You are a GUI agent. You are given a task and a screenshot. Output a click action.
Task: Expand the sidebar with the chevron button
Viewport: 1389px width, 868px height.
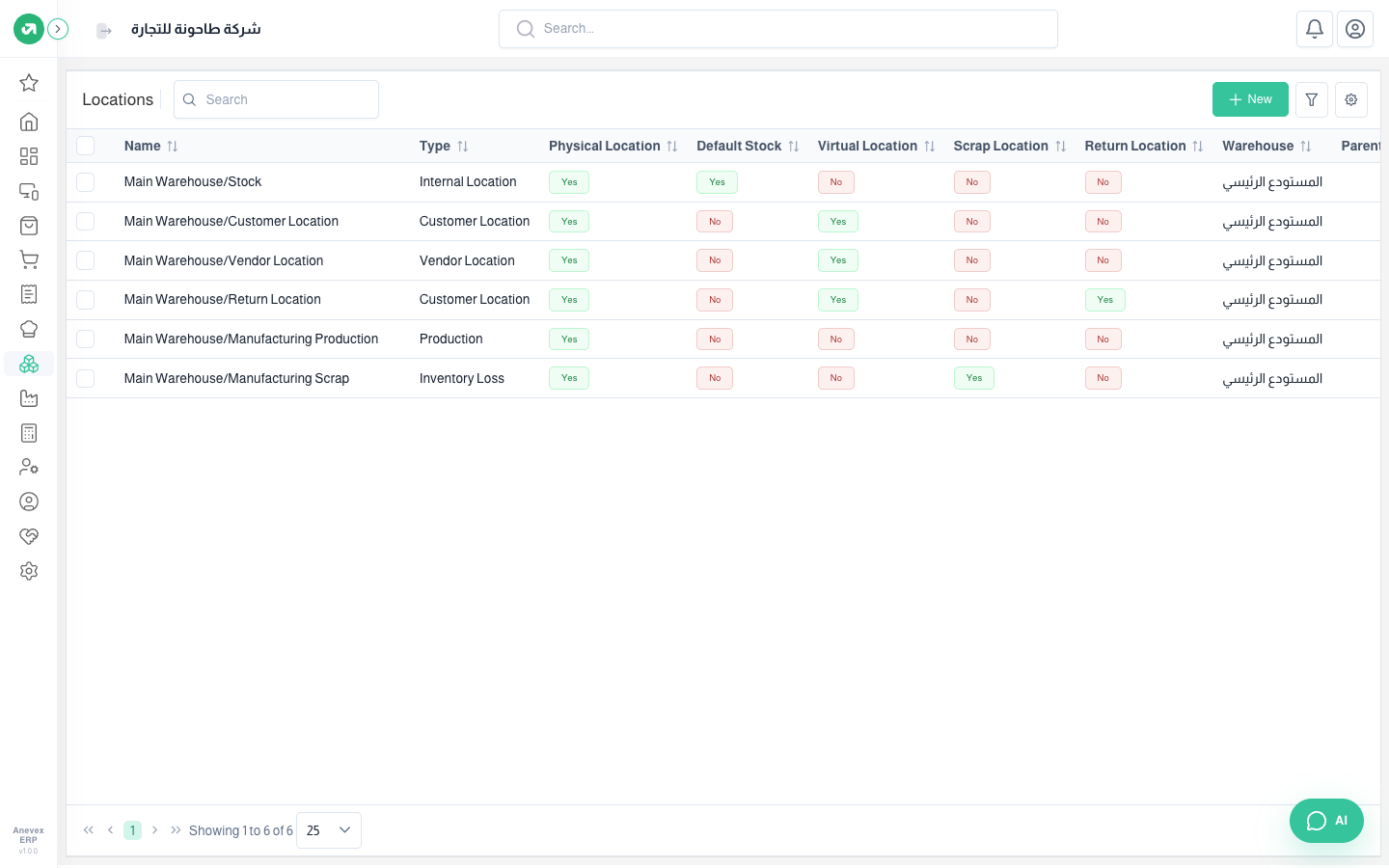[58, 29]
